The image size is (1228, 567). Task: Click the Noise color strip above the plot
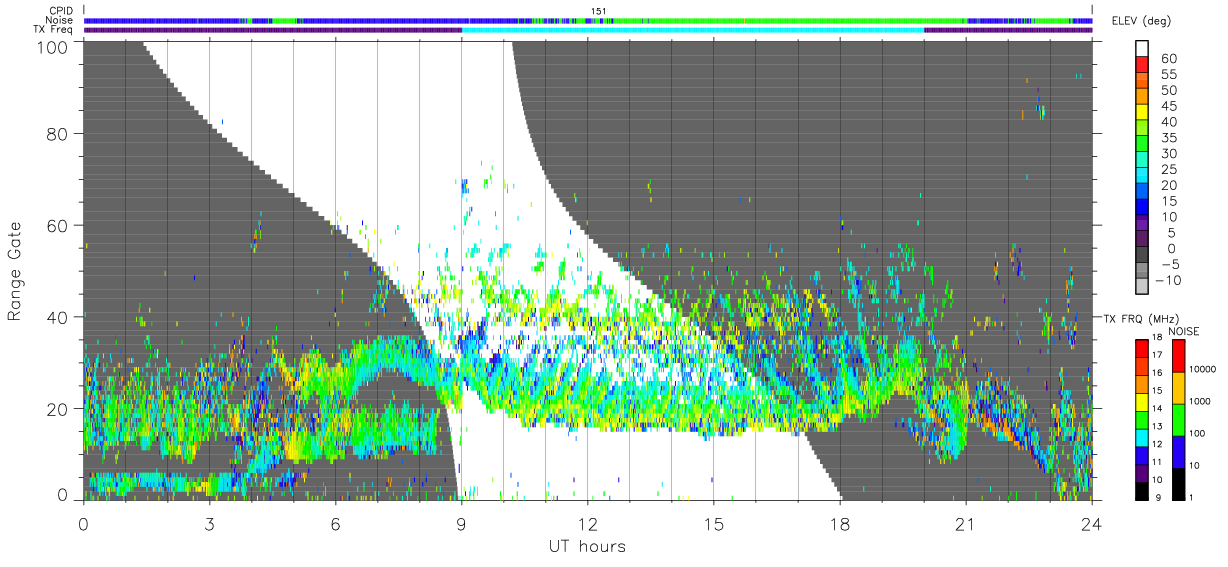[588, 20]
